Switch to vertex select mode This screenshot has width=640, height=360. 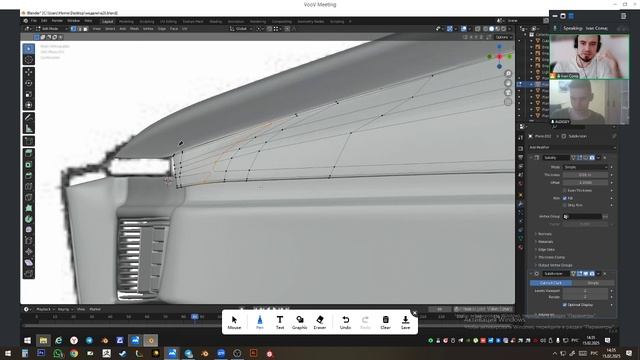[x=73, y=29]
